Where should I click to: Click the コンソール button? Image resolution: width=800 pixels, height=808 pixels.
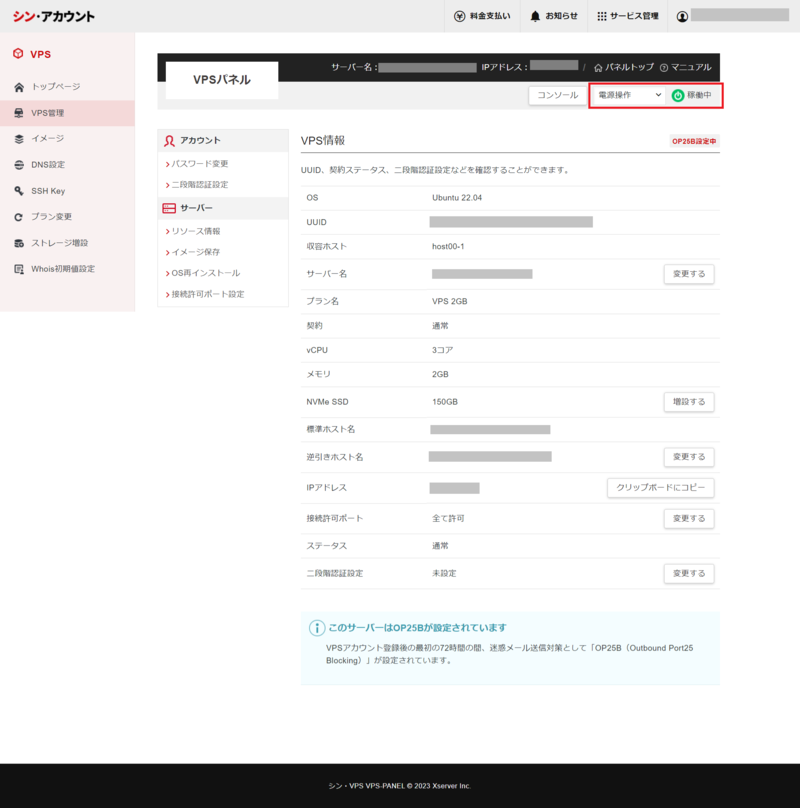tap(557, 95)
